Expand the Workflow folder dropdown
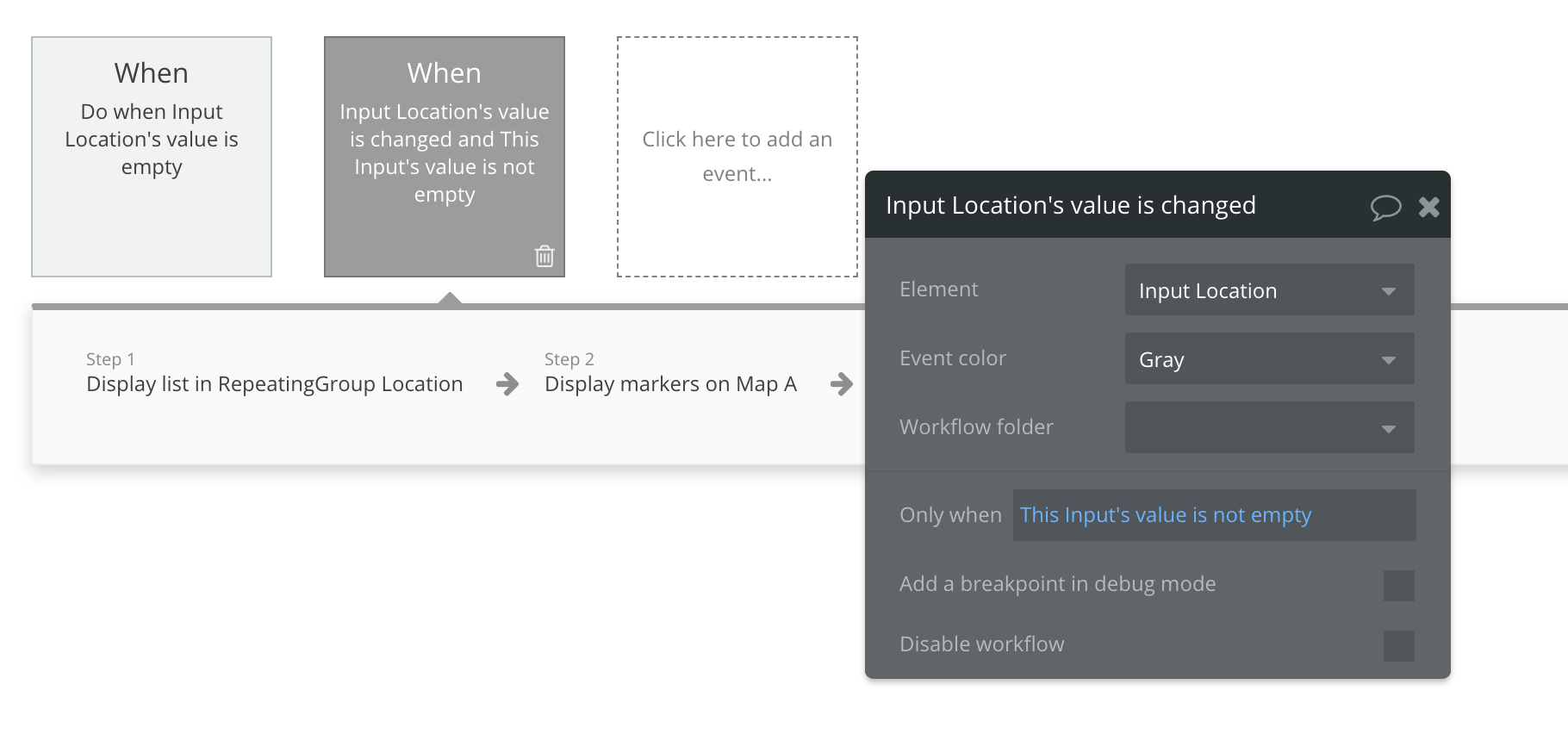 tap(1269, 428)
